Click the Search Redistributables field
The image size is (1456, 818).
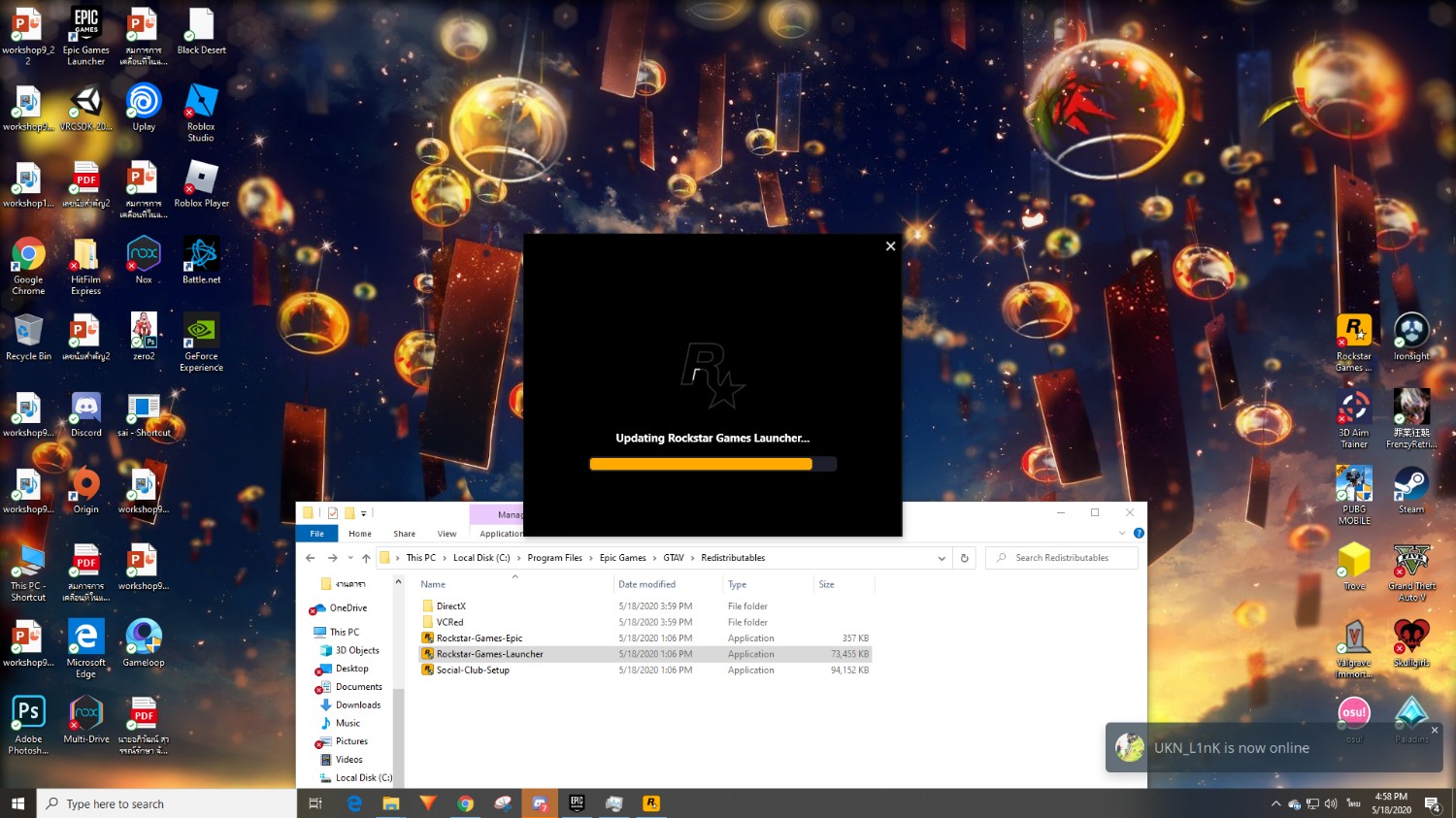(1068, 558)
